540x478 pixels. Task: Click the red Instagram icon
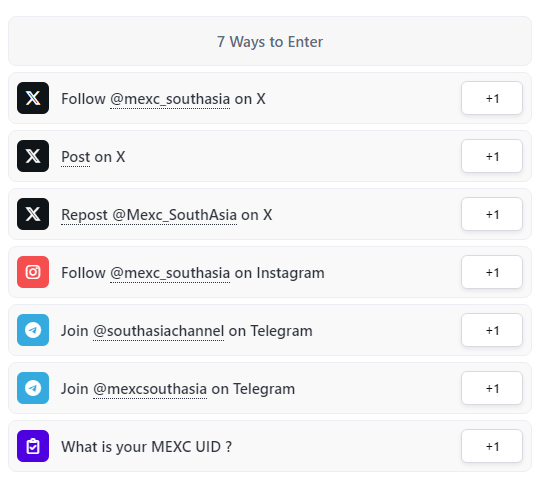point(33,272)
